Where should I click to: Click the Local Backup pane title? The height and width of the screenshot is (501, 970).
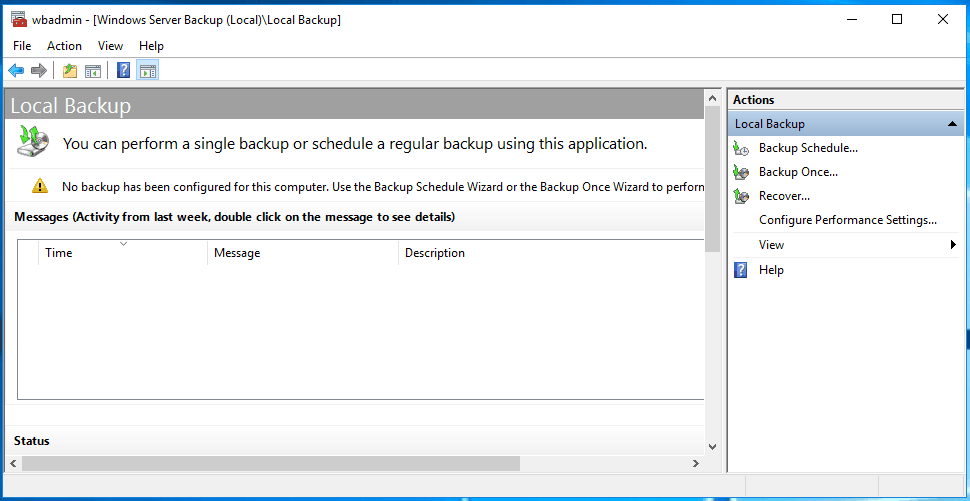coord(71,106)
